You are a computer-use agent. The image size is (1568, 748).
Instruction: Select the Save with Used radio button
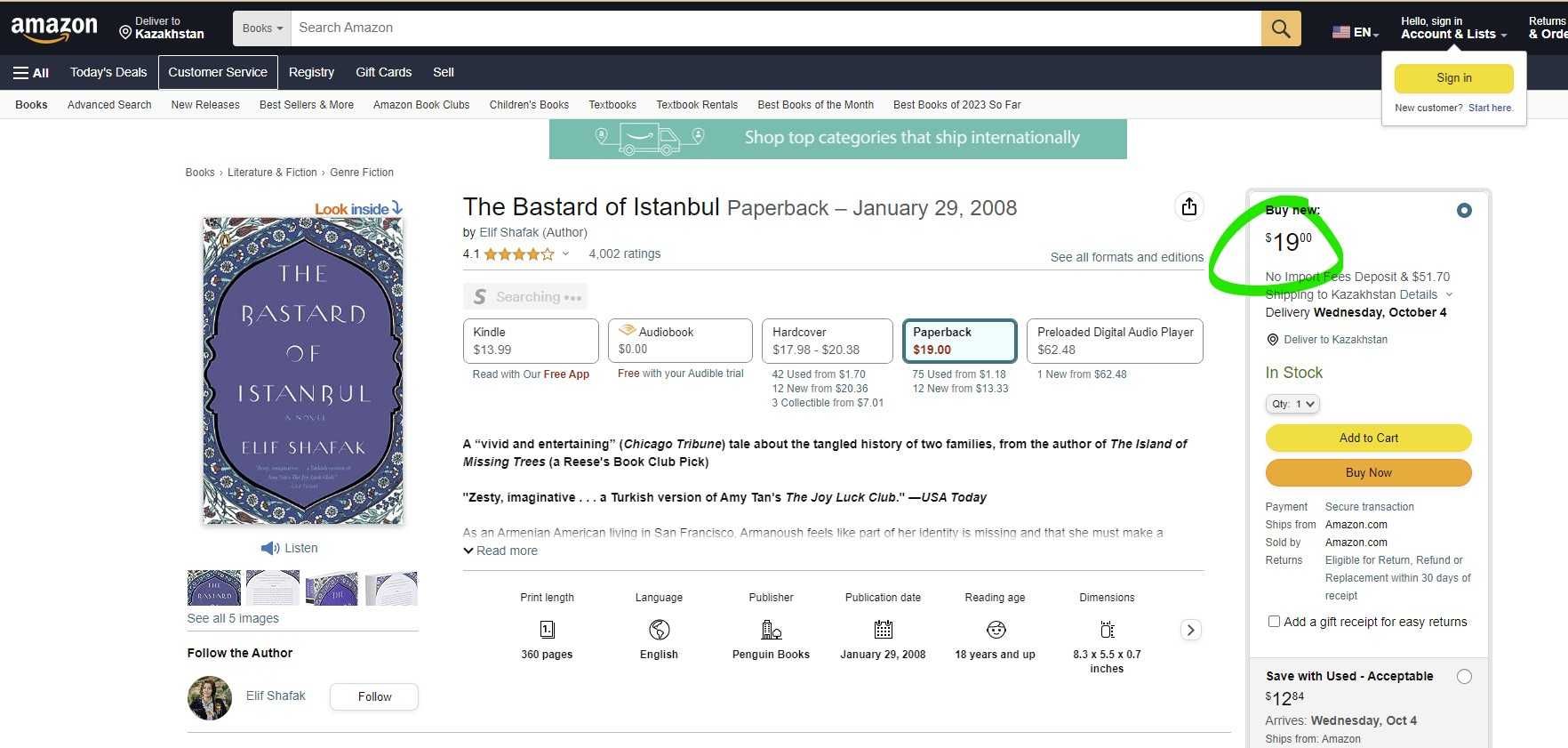[1464, 677]
